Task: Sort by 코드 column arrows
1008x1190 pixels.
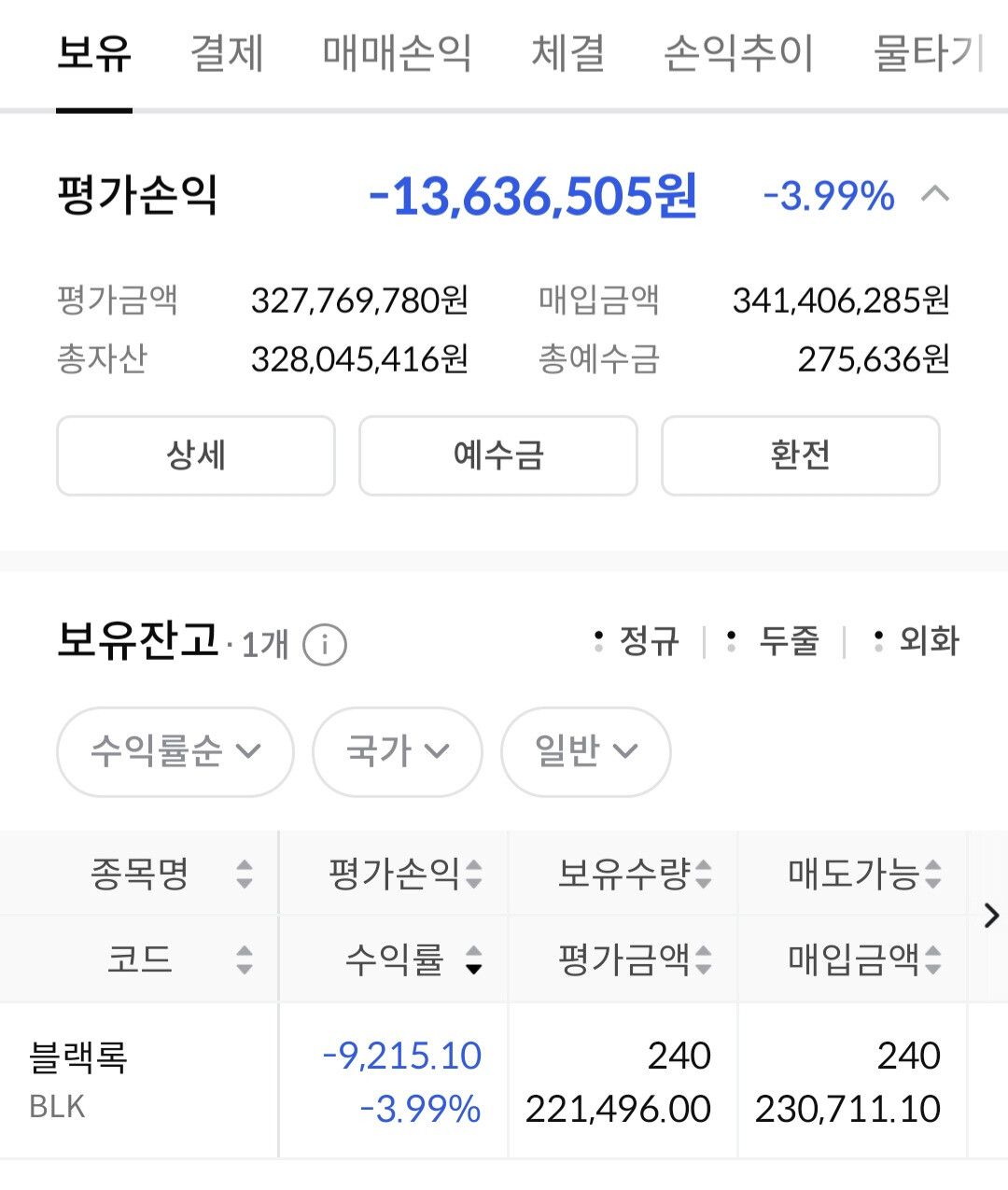Action: 245,959
